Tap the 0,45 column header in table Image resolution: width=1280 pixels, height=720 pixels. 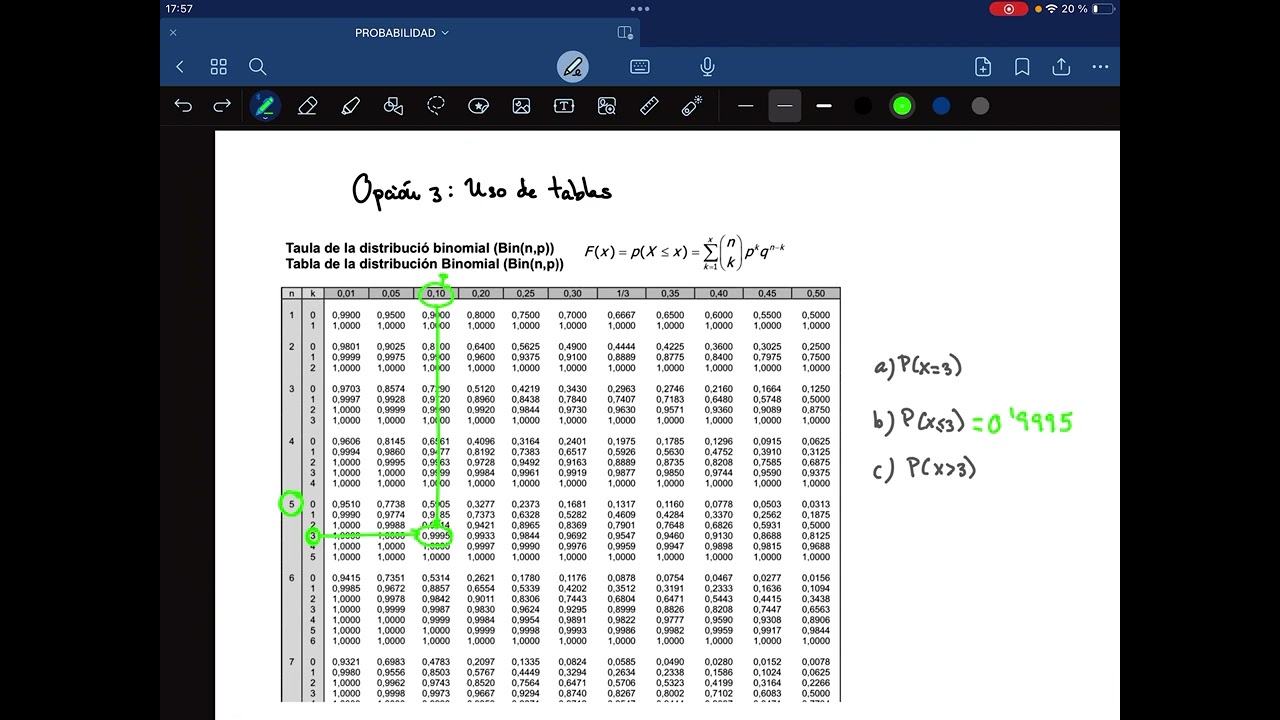tap(767, 294)
